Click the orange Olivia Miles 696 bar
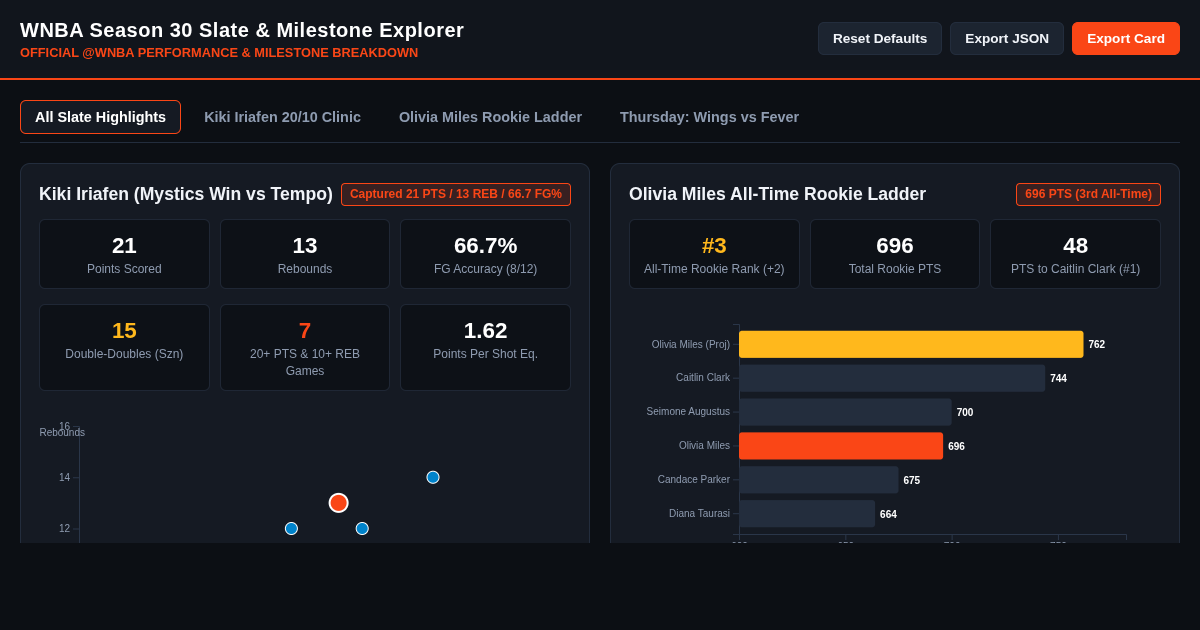 841,446
